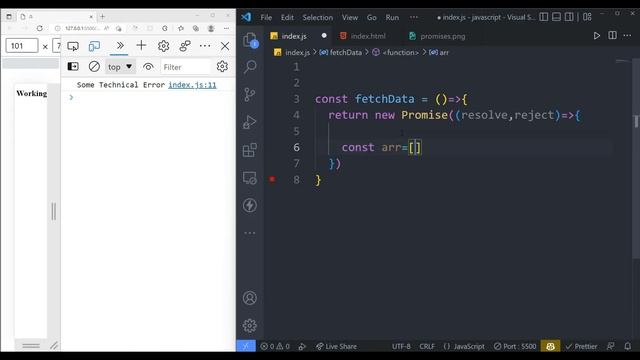Image resolution: width=640 pixels, height=360 pixels.
Task: Toggle the bottom panel layout icon
Action: [556, 17]
